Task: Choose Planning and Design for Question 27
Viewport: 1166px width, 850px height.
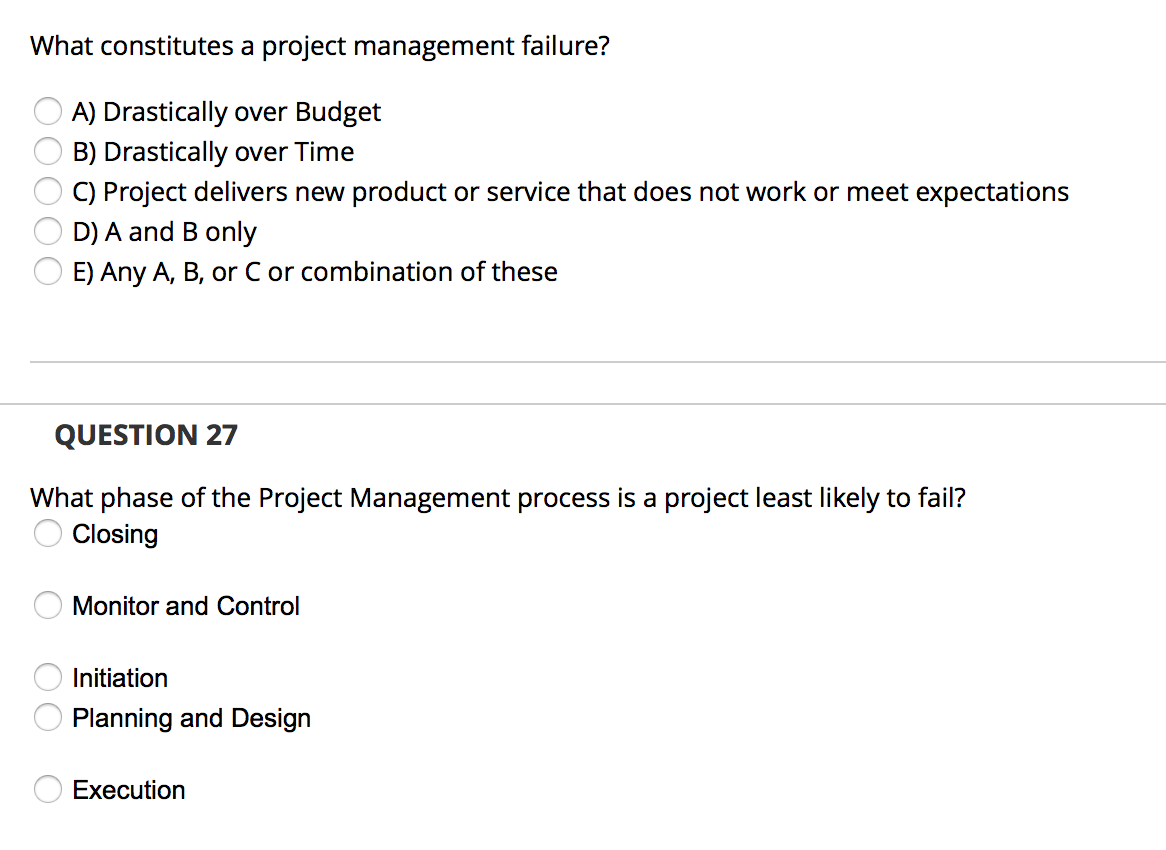Action: (x=47, y=717)
